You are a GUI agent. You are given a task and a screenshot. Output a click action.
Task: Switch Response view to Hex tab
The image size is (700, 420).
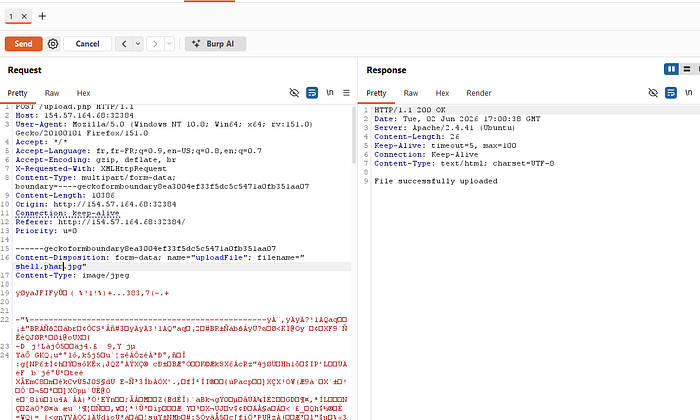click(x=442, y=93)
